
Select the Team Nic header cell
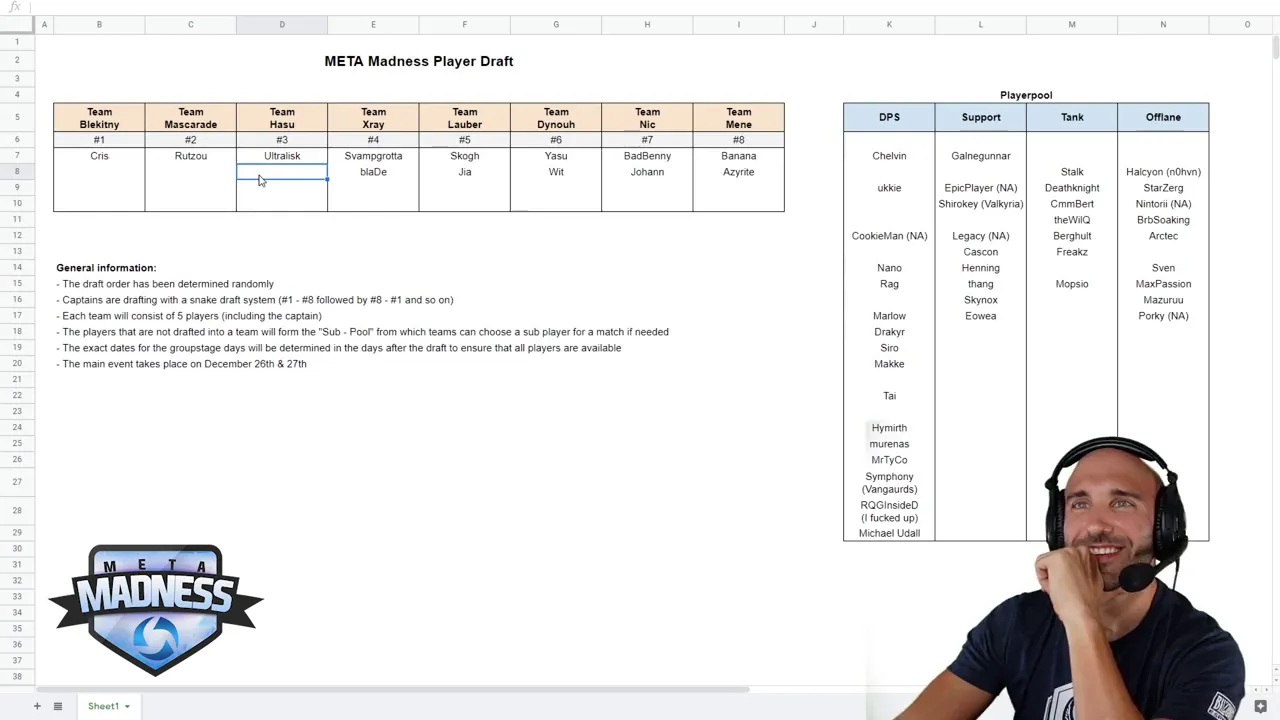pyautogui.click(x=647, y=118)
